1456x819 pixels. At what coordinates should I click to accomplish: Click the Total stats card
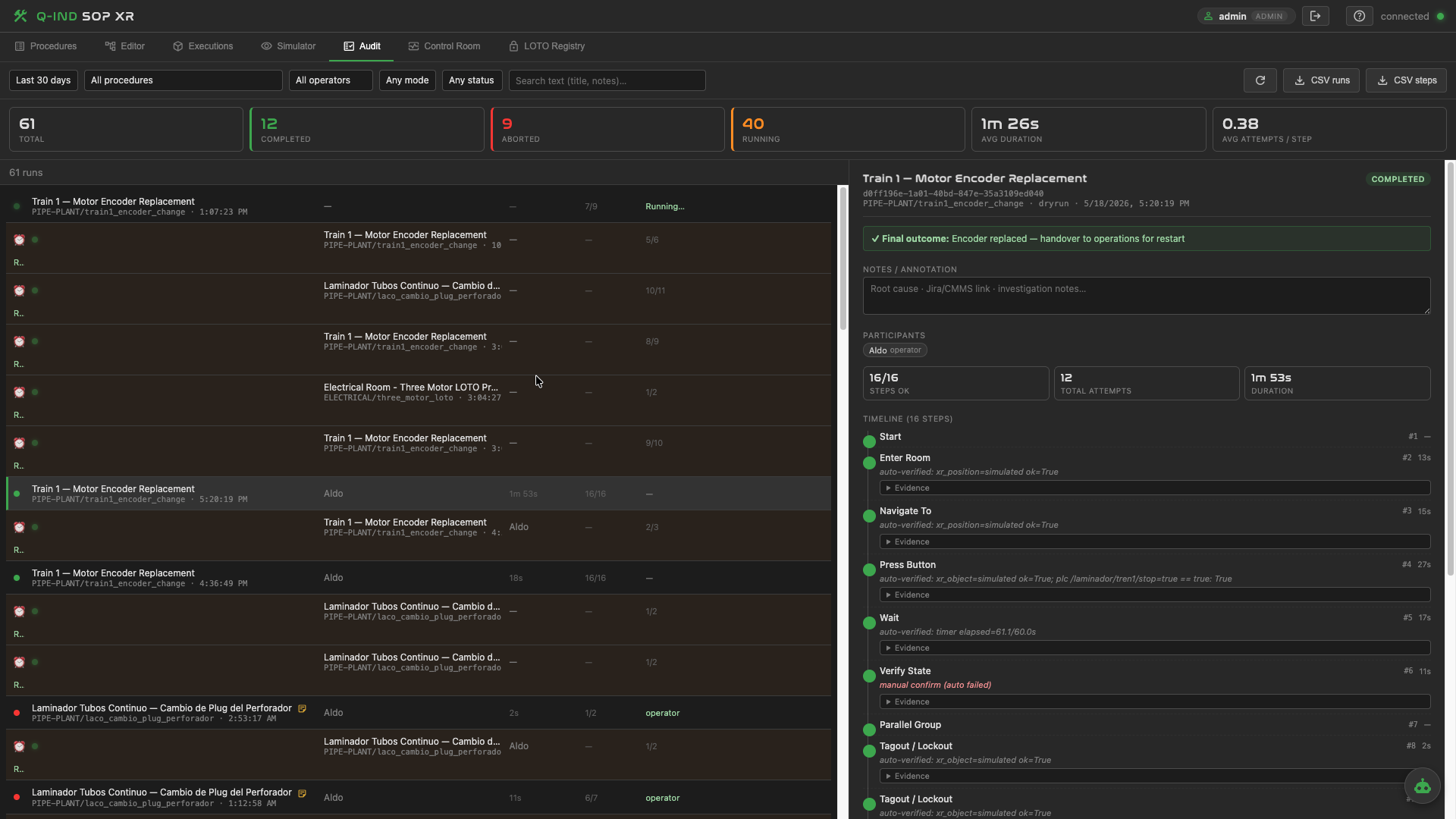coord(126,129)
